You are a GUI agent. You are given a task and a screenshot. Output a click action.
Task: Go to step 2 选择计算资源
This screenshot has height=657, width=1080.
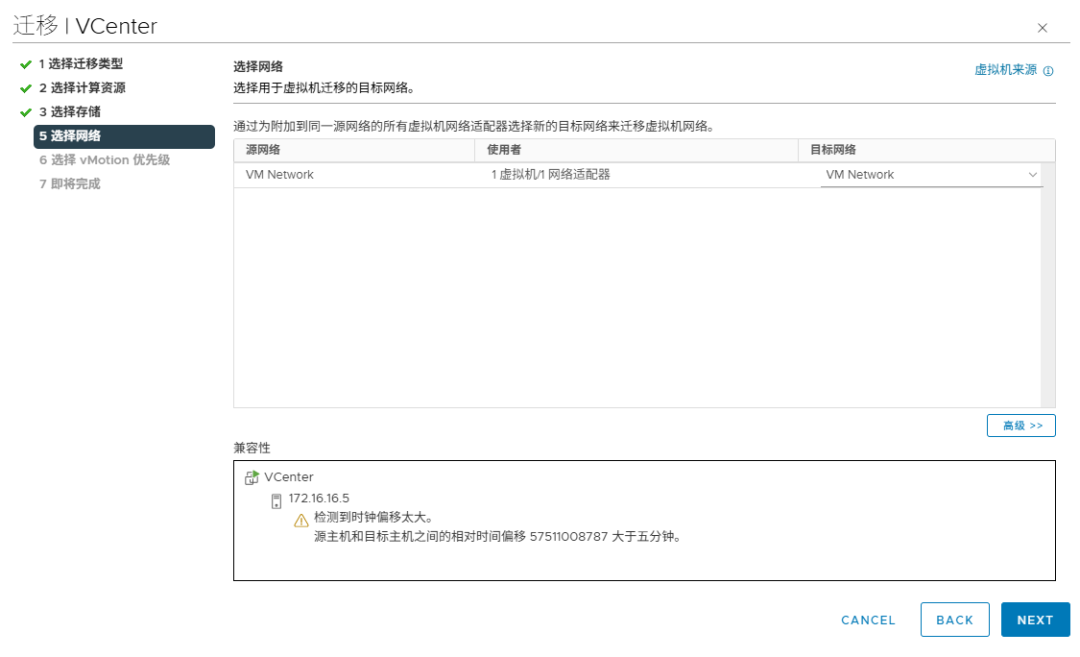coord(82,88)
